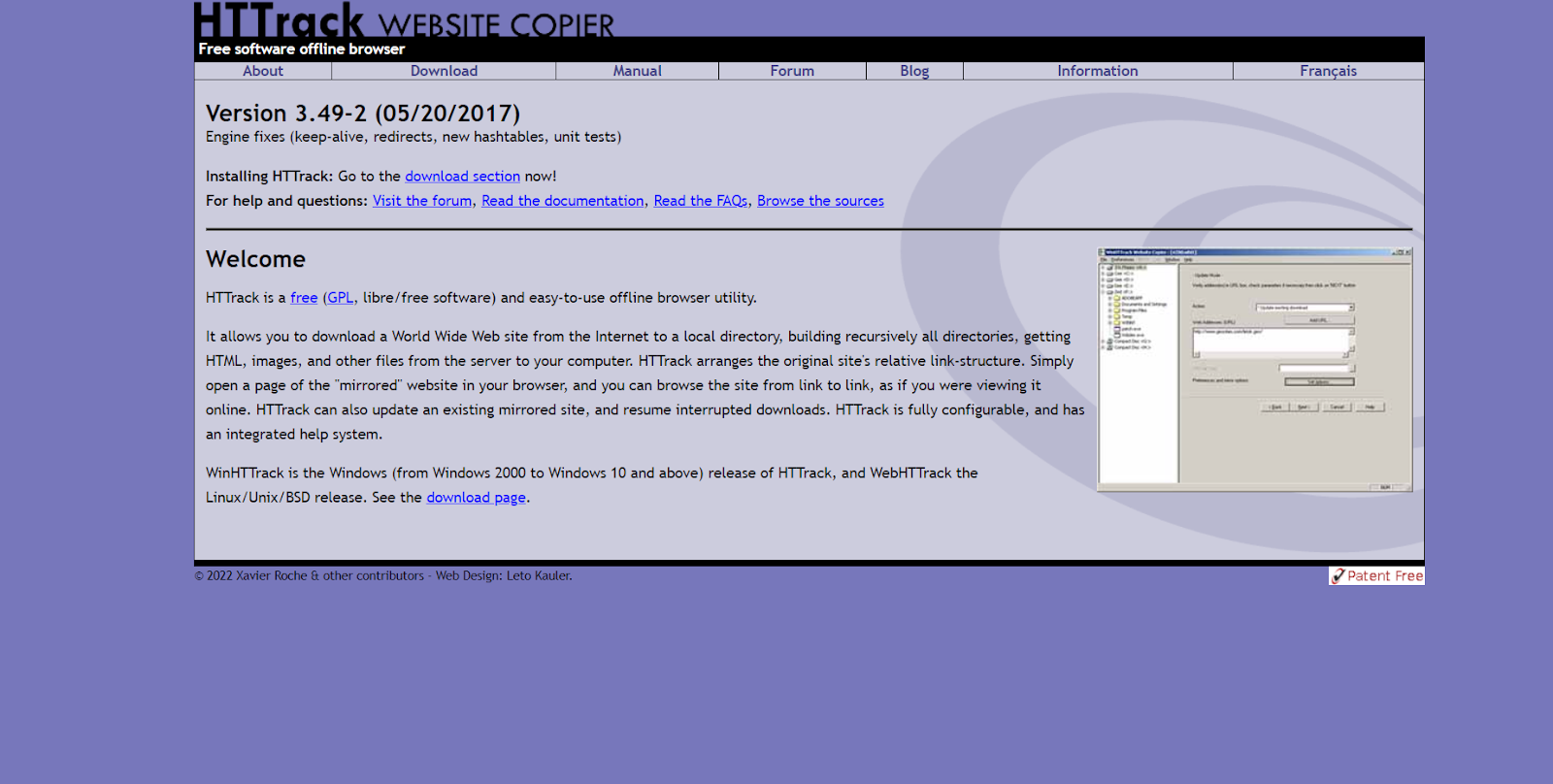The width and height of the screenshot is (1553, 784).
Task: Follow the 'free' hyperlink in Welcome text
Action: 304,298
